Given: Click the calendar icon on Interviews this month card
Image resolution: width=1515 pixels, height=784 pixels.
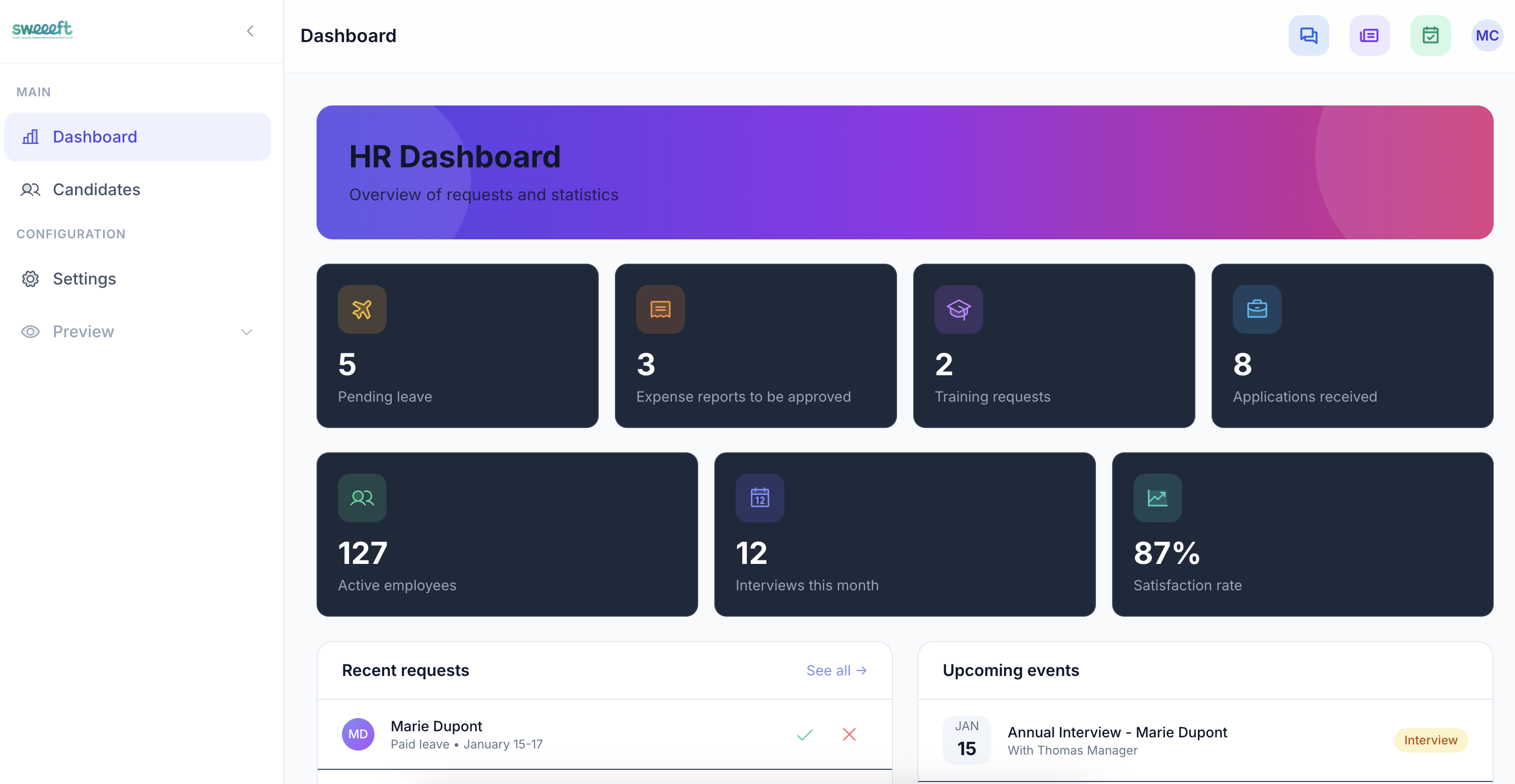Looking at the screenshot, I should pyautogui.click(x=759, y=498).
